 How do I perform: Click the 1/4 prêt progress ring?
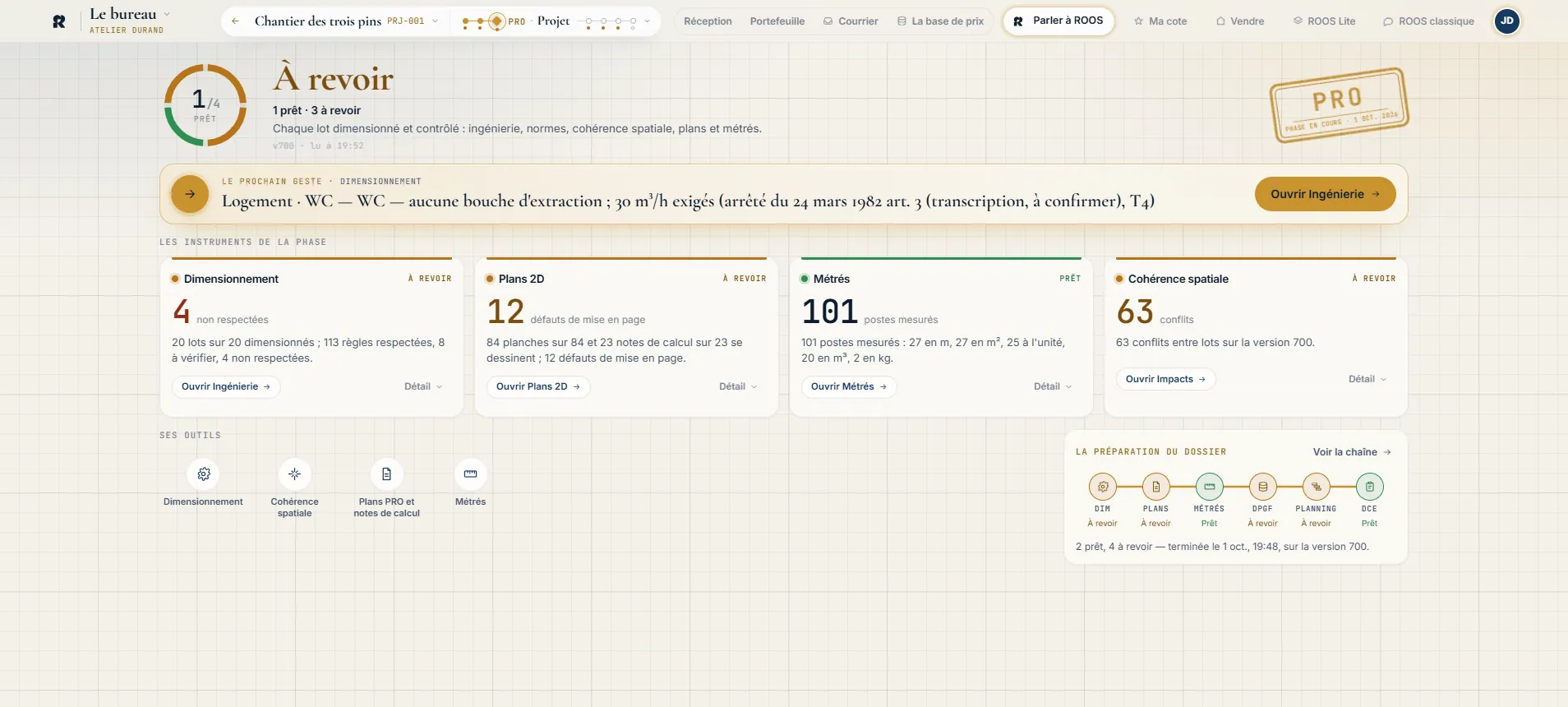tap(205, 105)
